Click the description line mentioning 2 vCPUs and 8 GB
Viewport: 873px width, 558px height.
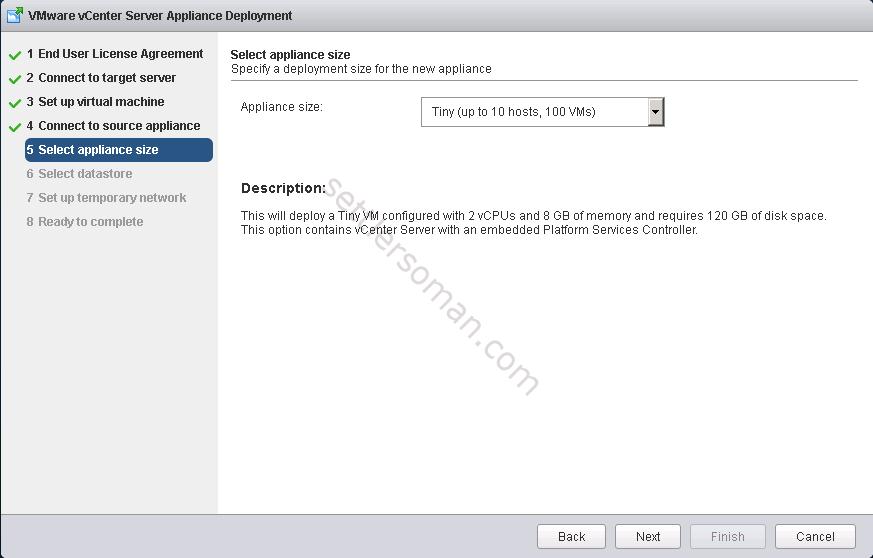pyautogui.click(x=533, y=216)
